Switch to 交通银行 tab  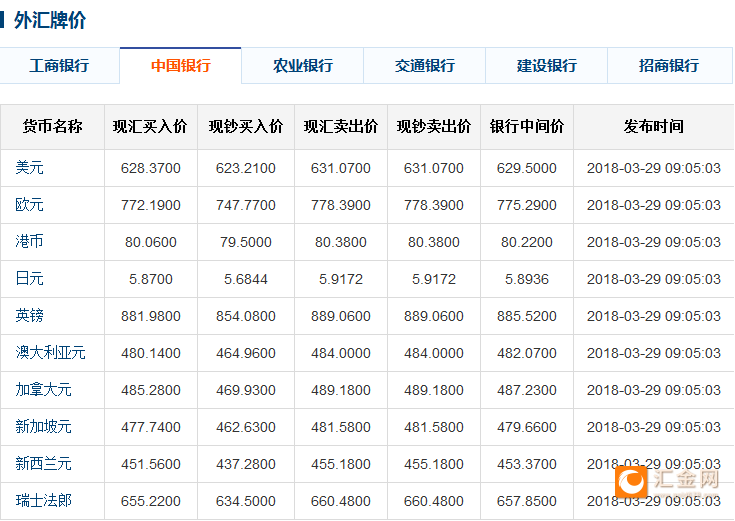click(424, 66)
